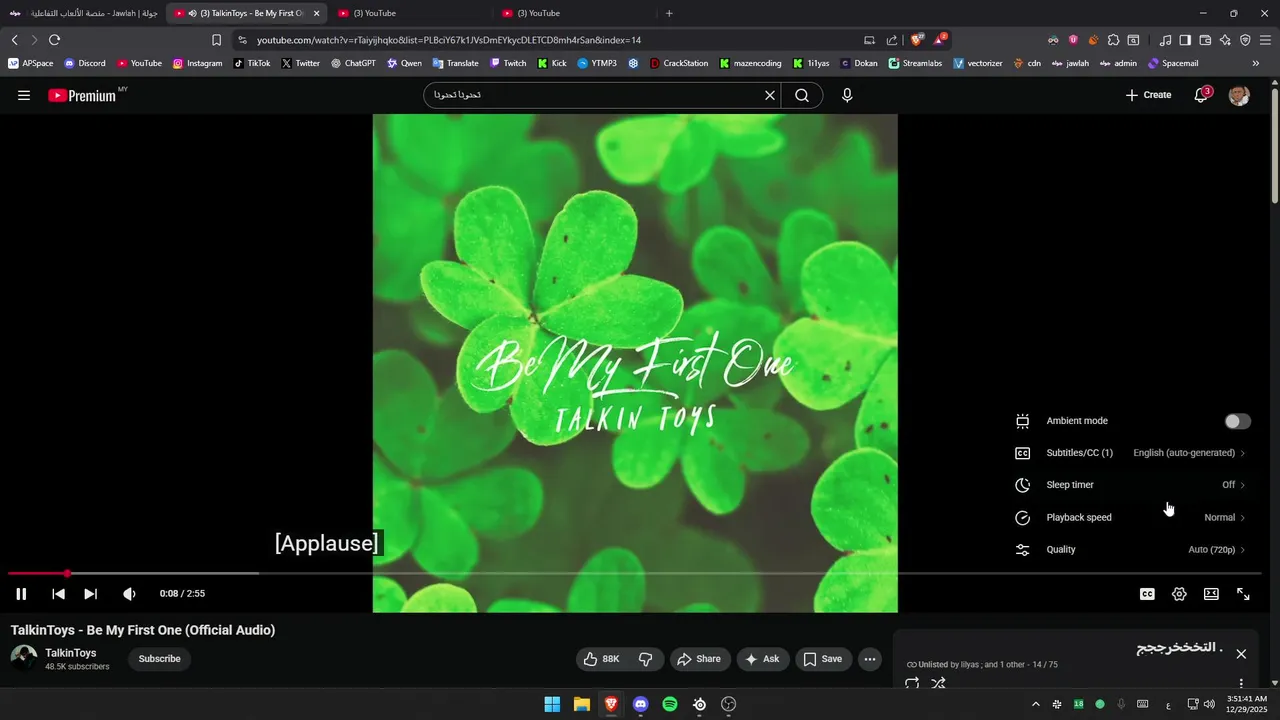Mute the video volume icon
Screen dimensions: 1280x720
click(x=129, y=594)
